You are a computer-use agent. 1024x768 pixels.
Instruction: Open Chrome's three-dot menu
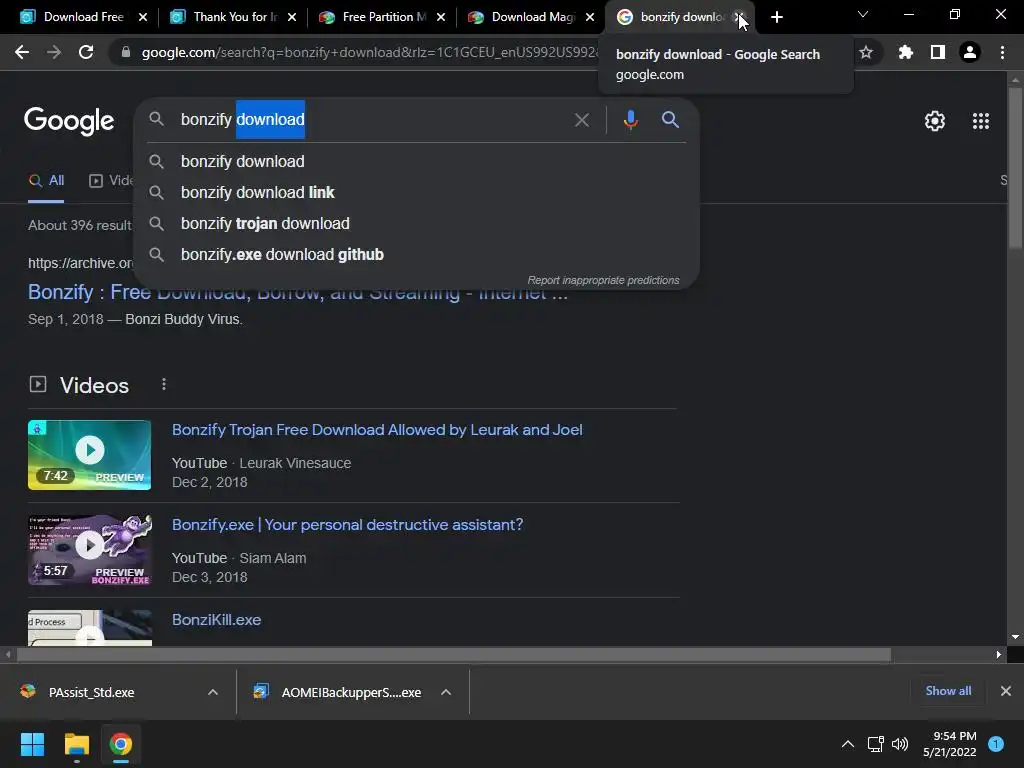[x=1002, y=52]
